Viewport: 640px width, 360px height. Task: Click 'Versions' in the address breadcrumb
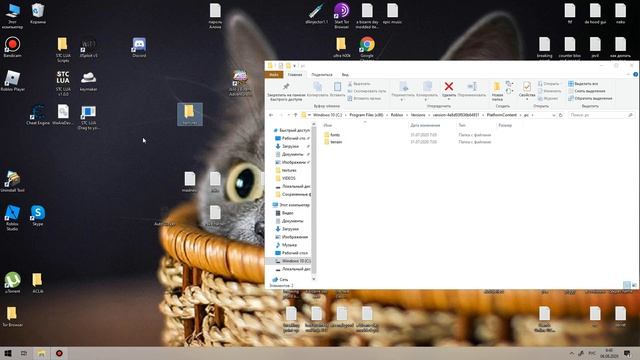(x=418, y=115)
